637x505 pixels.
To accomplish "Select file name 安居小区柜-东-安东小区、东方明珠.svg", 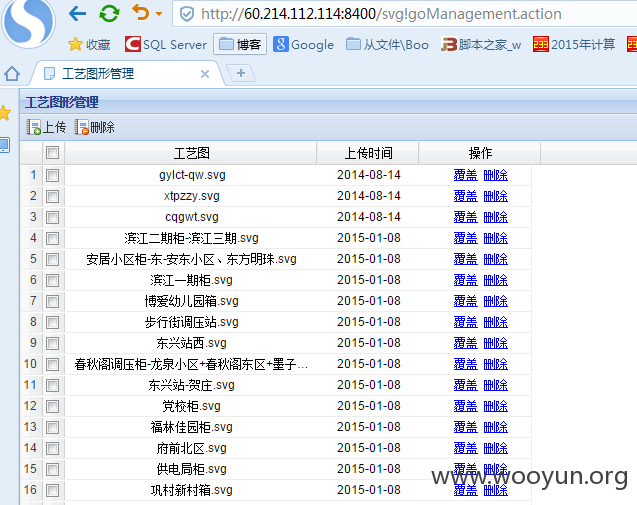I will click(191, 259).
